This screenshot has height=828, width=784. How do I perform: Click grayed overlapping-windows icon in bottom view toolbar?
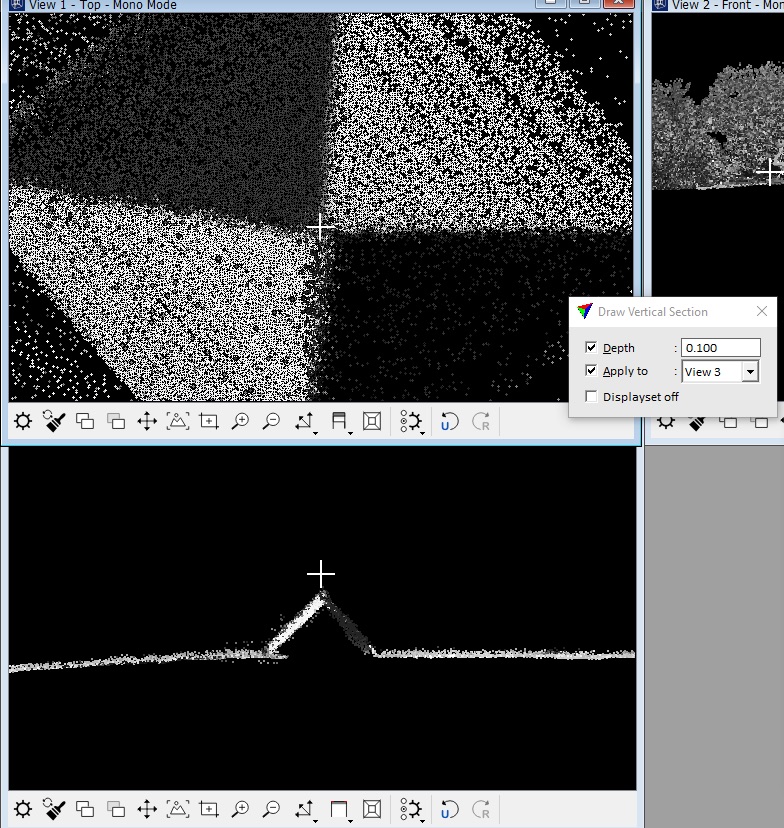(x=116, y=809)
